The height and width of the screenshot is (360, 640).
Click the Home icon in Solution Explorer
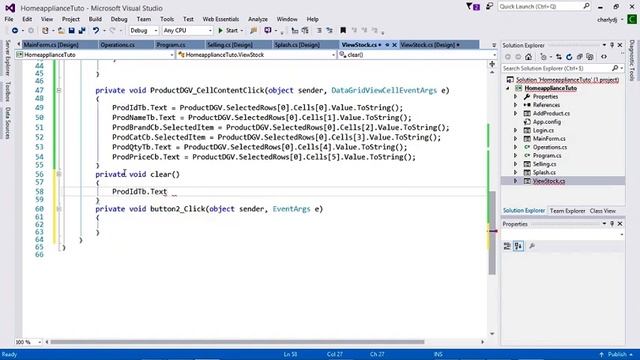pyautogui.click(x=529, y=57)
